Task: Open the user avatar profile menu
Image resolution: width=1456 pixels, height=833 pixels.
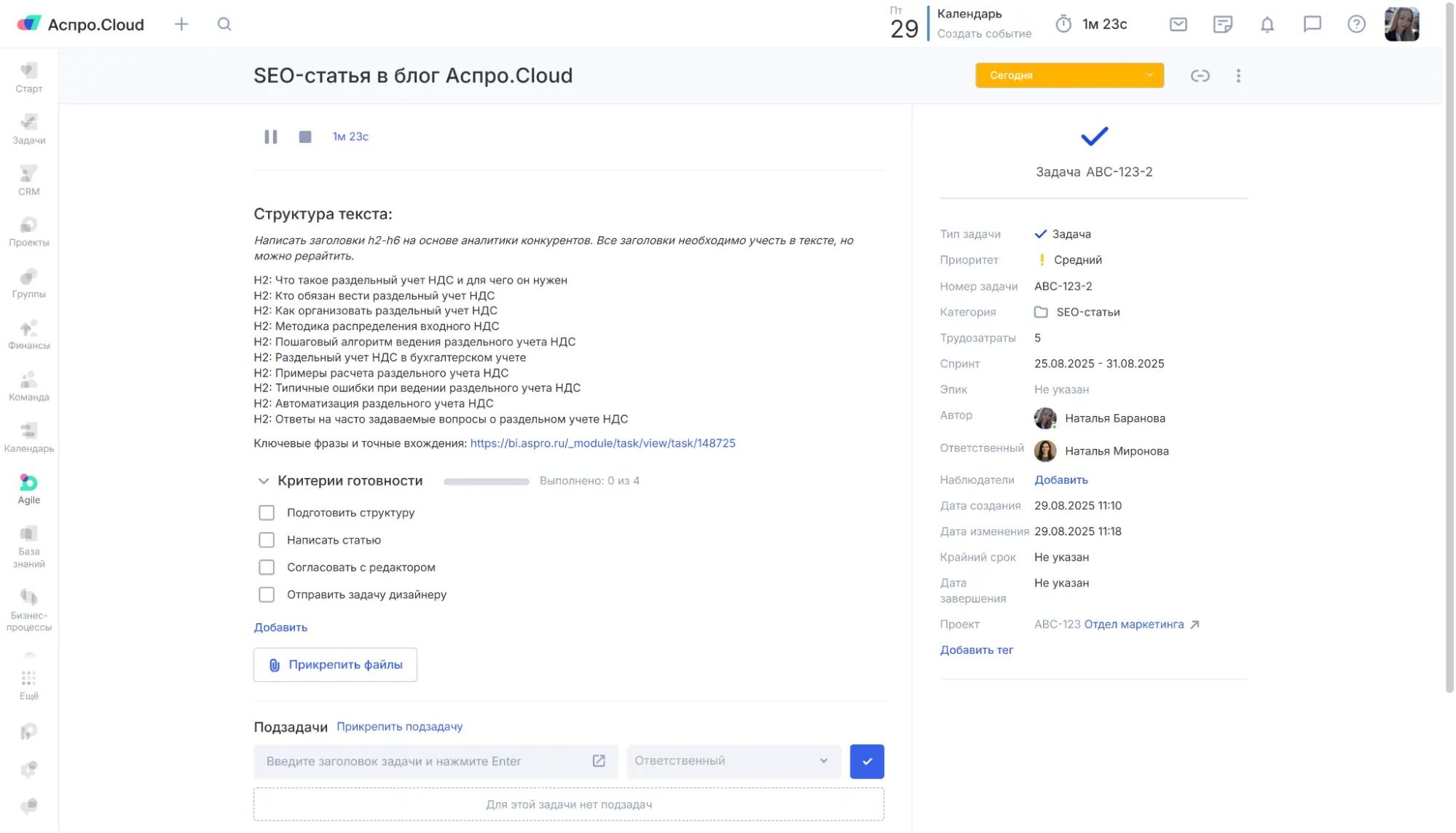Action: pos(1401,24)
